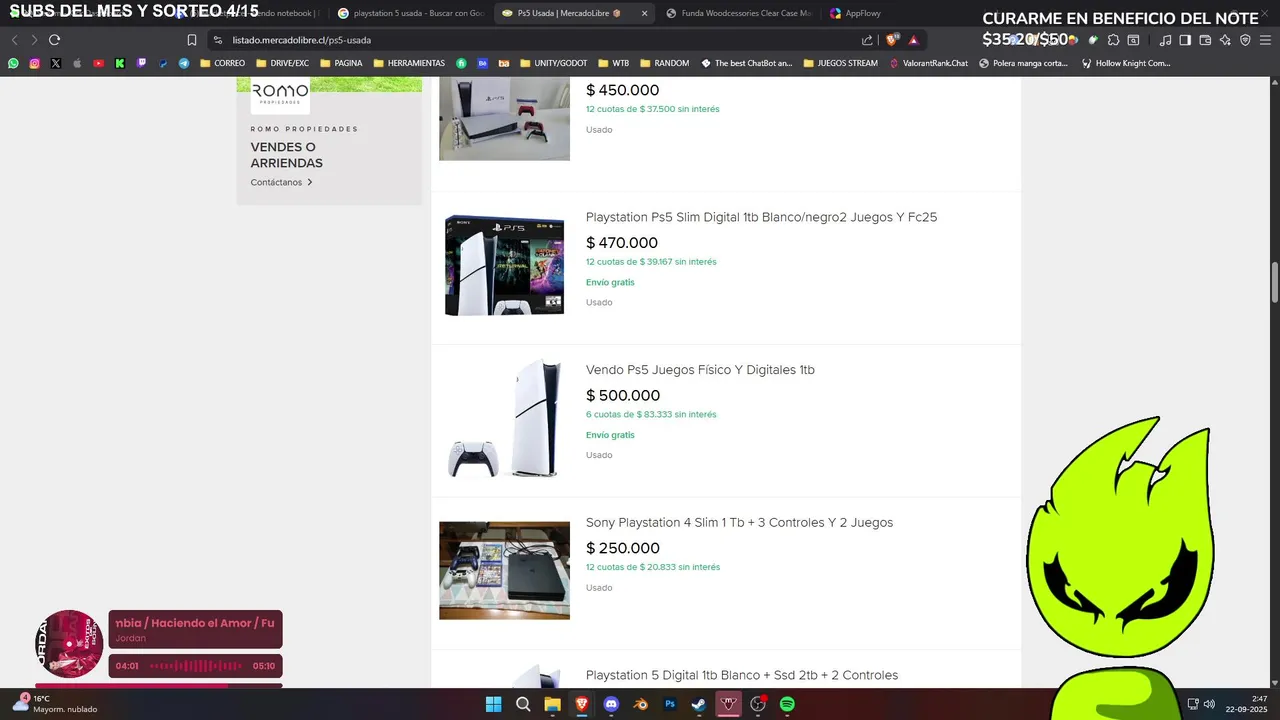Toggle the browser sidebar panel icon
The height and width of the screenshot is (720, 1280).
[x=1185, y=40]
